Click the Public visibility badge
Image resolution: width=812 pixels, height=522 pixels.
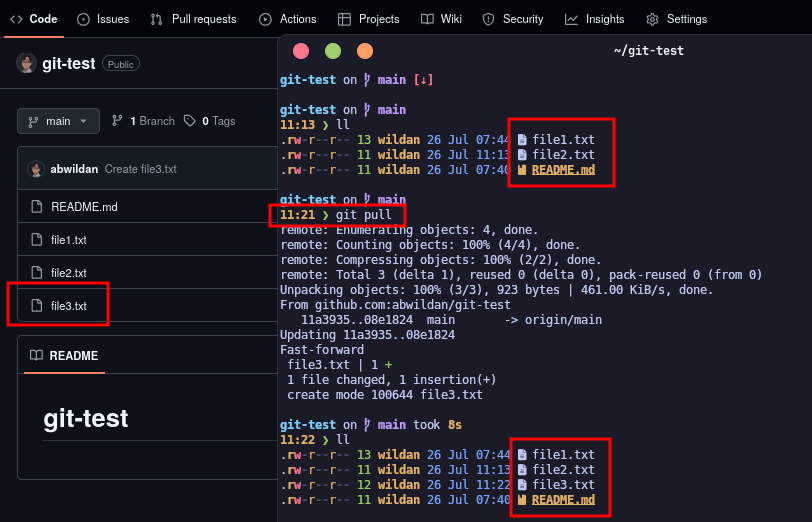click(121, 64)
